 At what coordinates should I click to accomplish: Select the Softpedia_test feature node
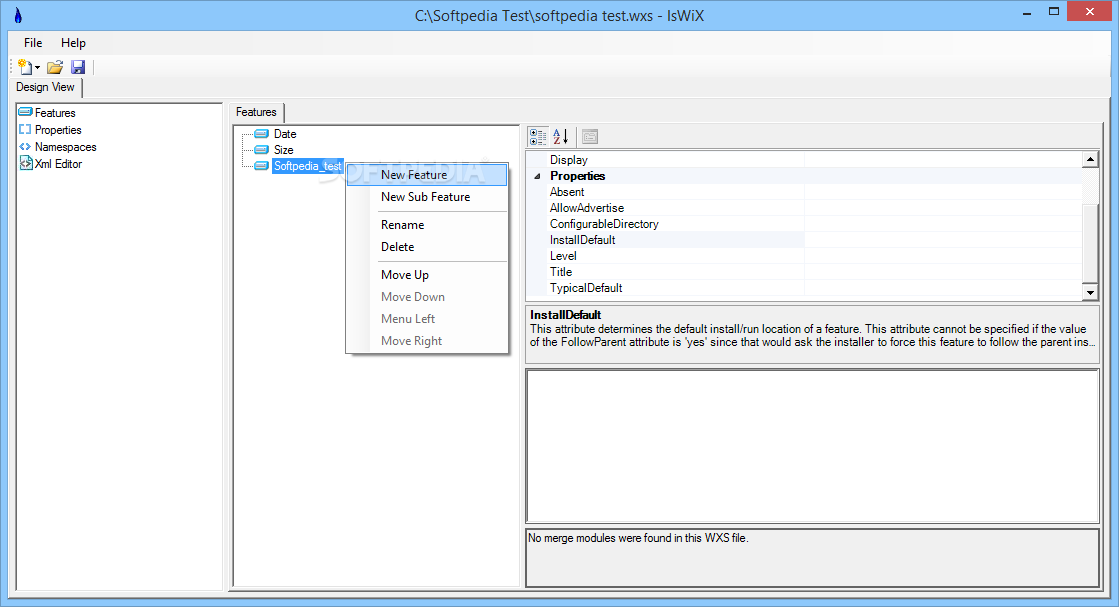[x=308, y=166]
